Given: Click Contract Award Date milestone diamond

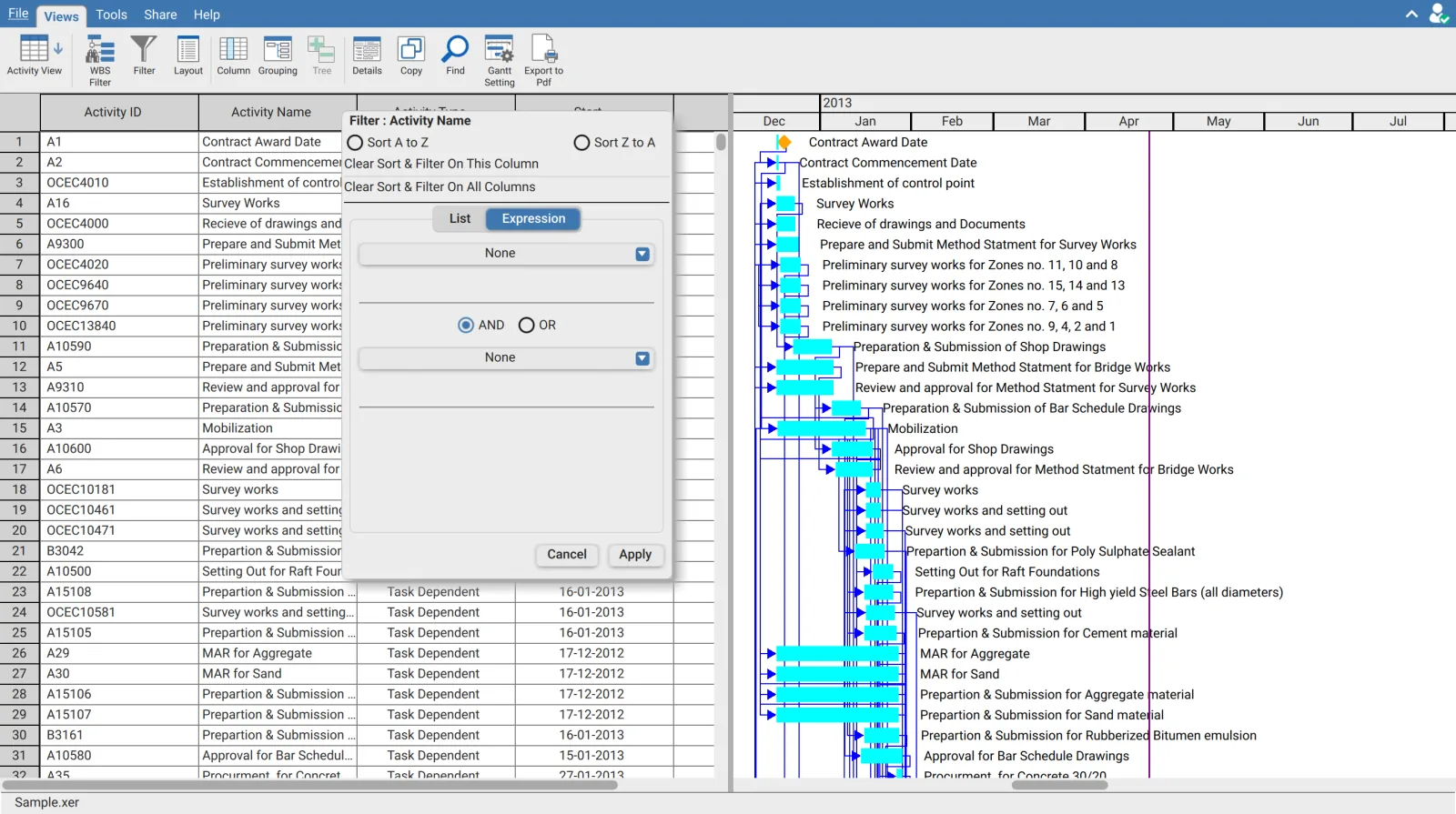Looking at the screenshot, I should [784, 142].
